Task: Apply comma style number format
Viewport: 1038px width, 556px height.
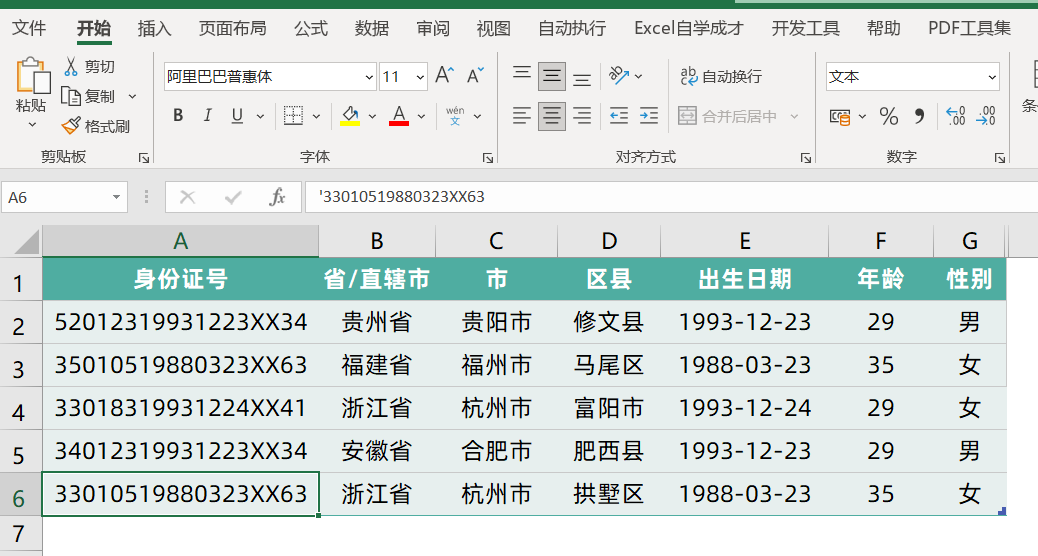Action: [x=920, y=116]
